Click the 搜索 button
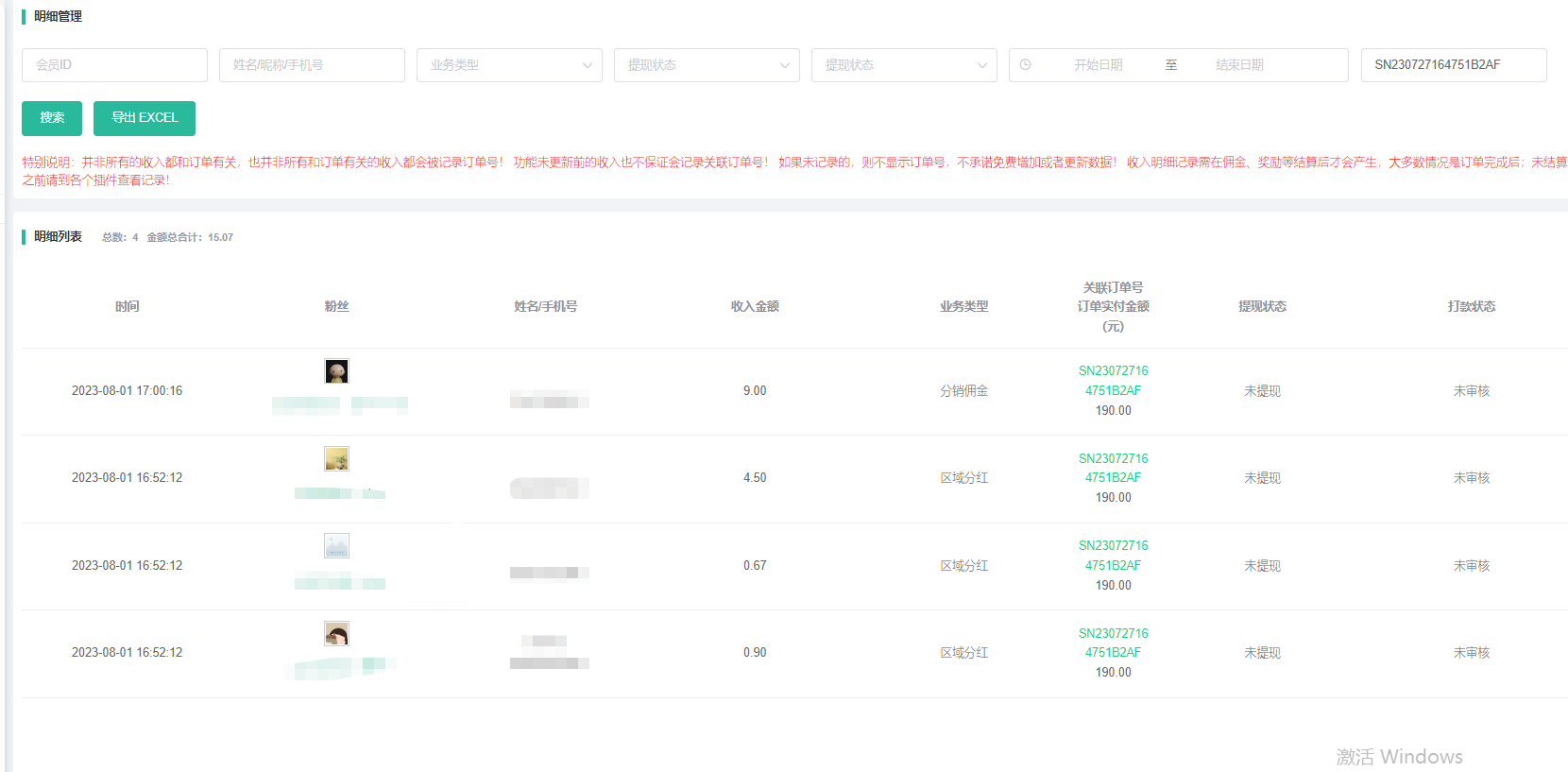This screenshot has width=1568, height=772. click(x=52, y=118)
